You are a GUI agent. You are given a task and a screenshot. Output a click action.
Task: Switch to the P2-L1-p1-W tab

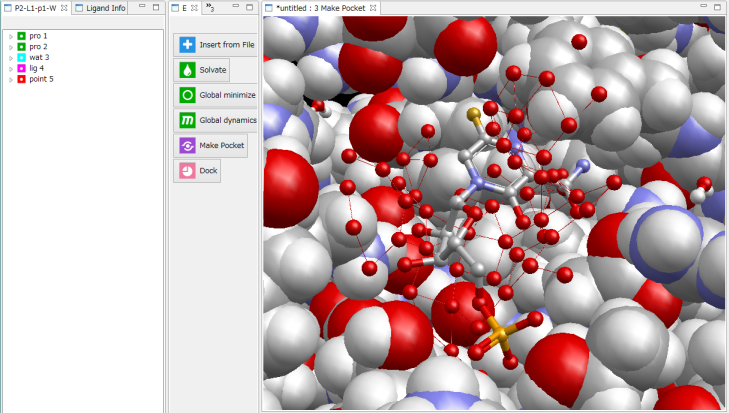click(36, 8)
